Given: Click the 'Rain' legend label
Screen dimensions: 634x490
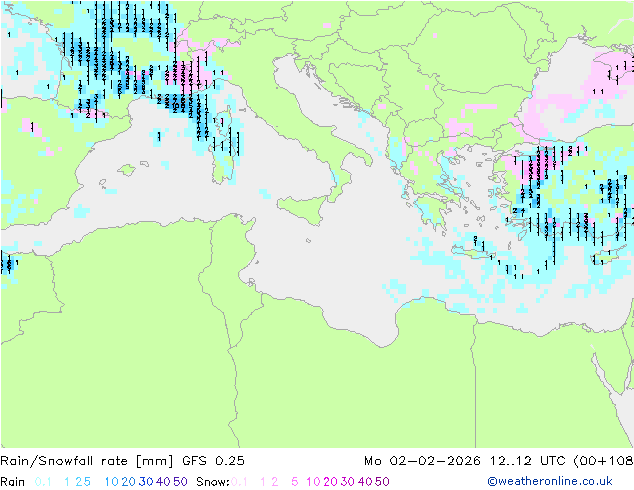Looking at the screenshot, I should (13, 482).
